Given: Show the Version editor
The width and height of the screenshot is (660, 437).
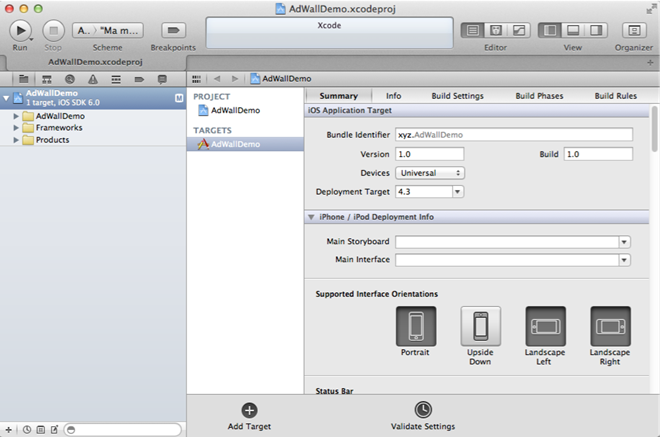Looking at the screenshot, I should coord(517,30).
